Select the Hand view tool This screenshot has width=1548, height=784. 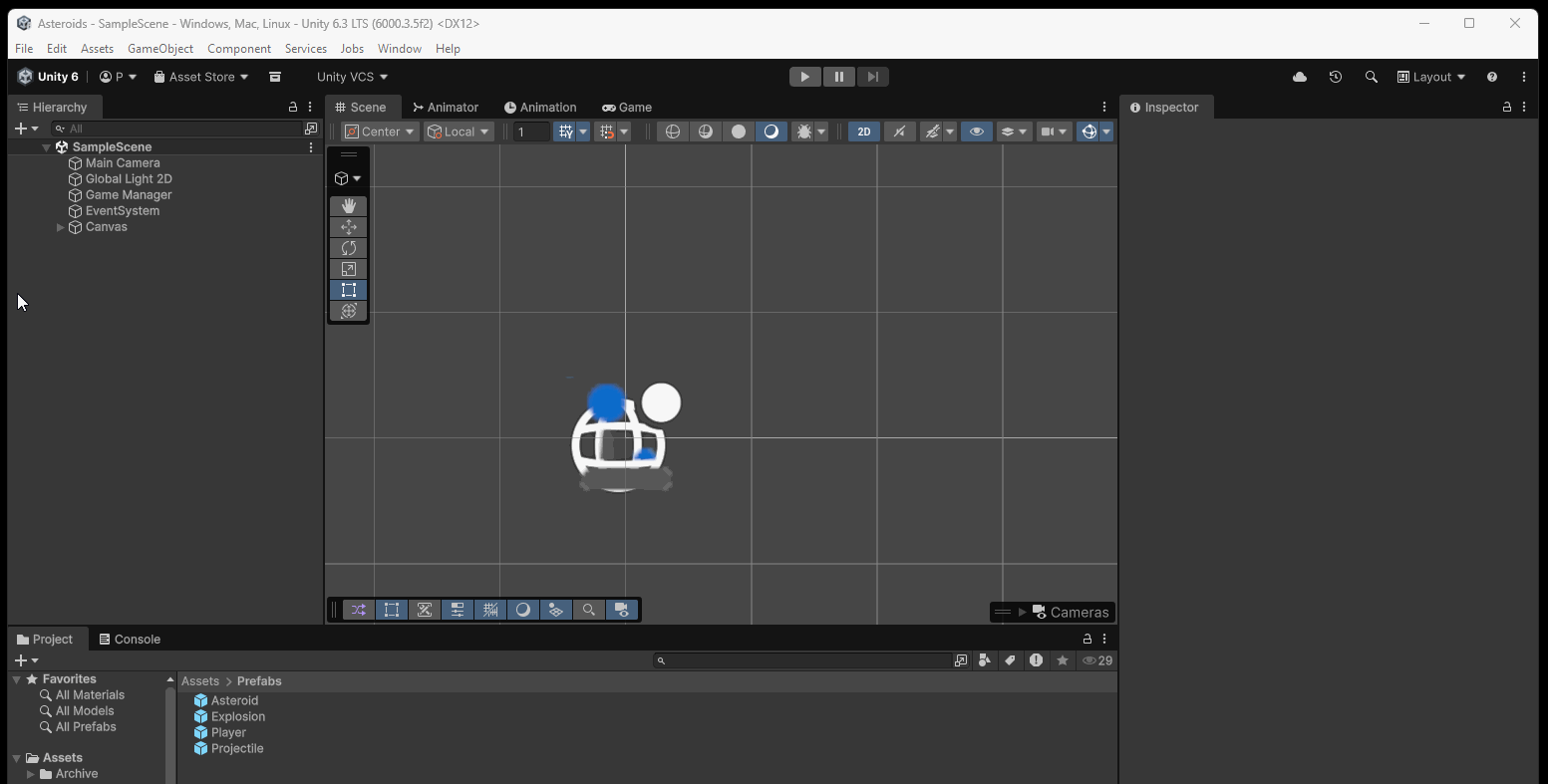pos(348,205)
